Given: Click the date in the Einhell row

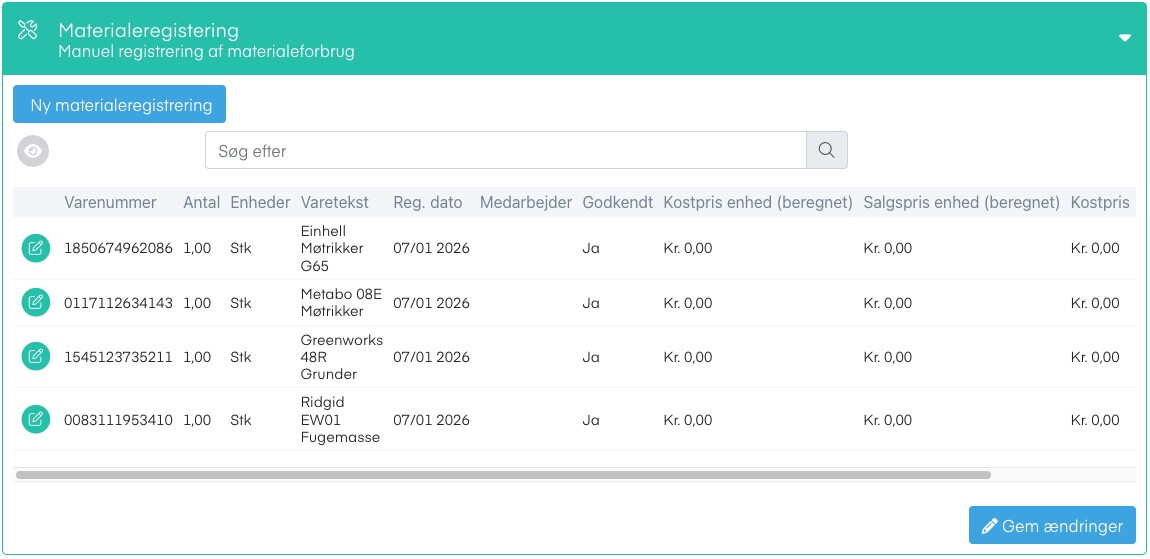Looking at the screenshot, I should (x=431, y=248).
